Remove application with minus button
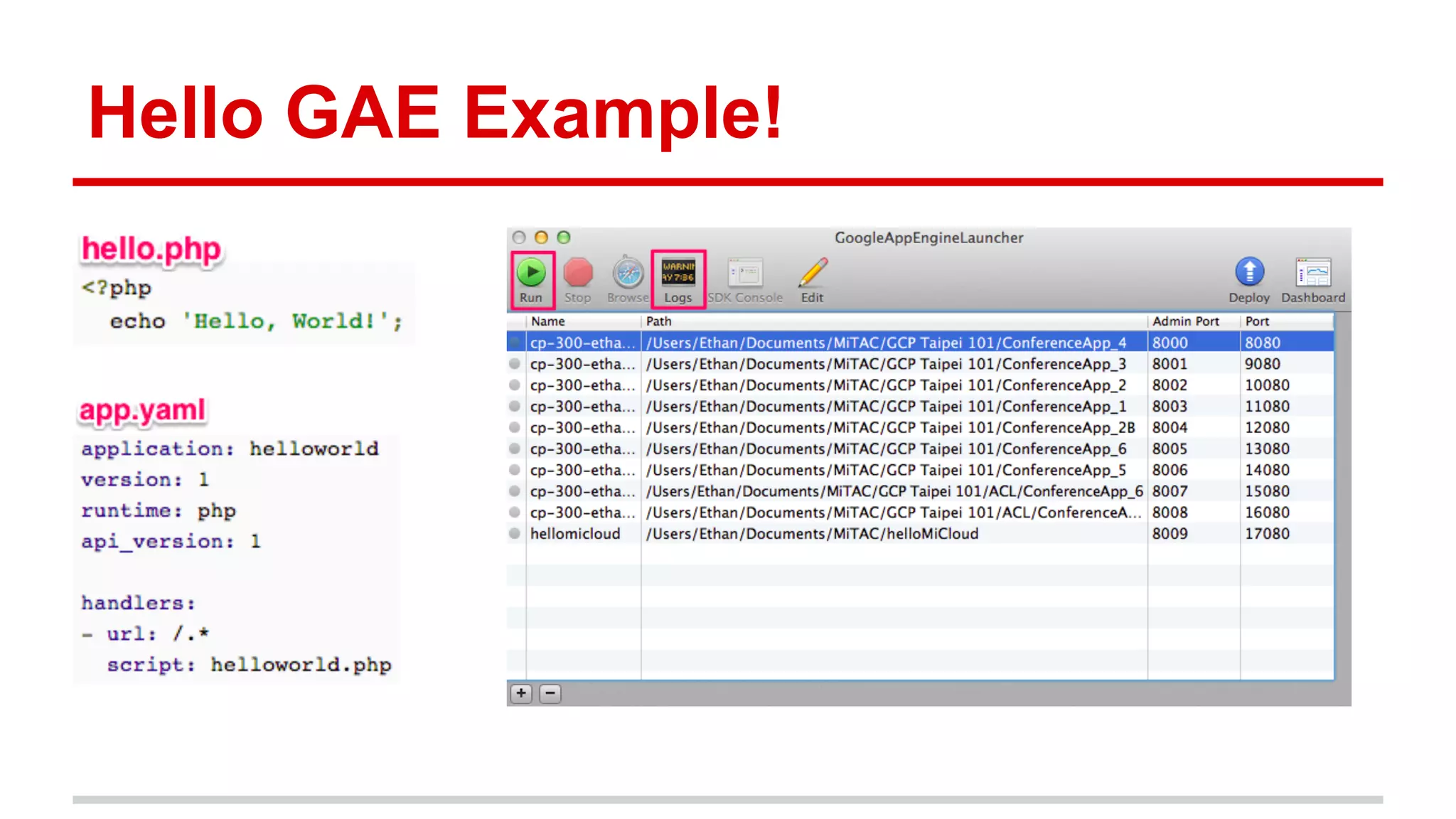This screenshot has height=819, width=1456. click(x=550, y=693)
